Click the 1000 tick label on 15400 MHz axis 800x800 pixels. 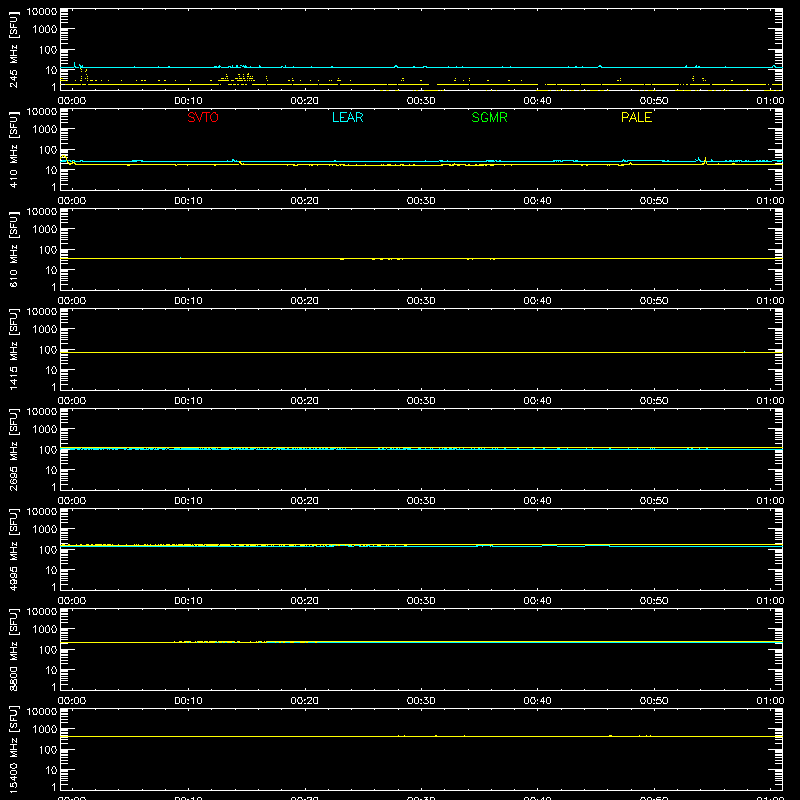[45, 730]
